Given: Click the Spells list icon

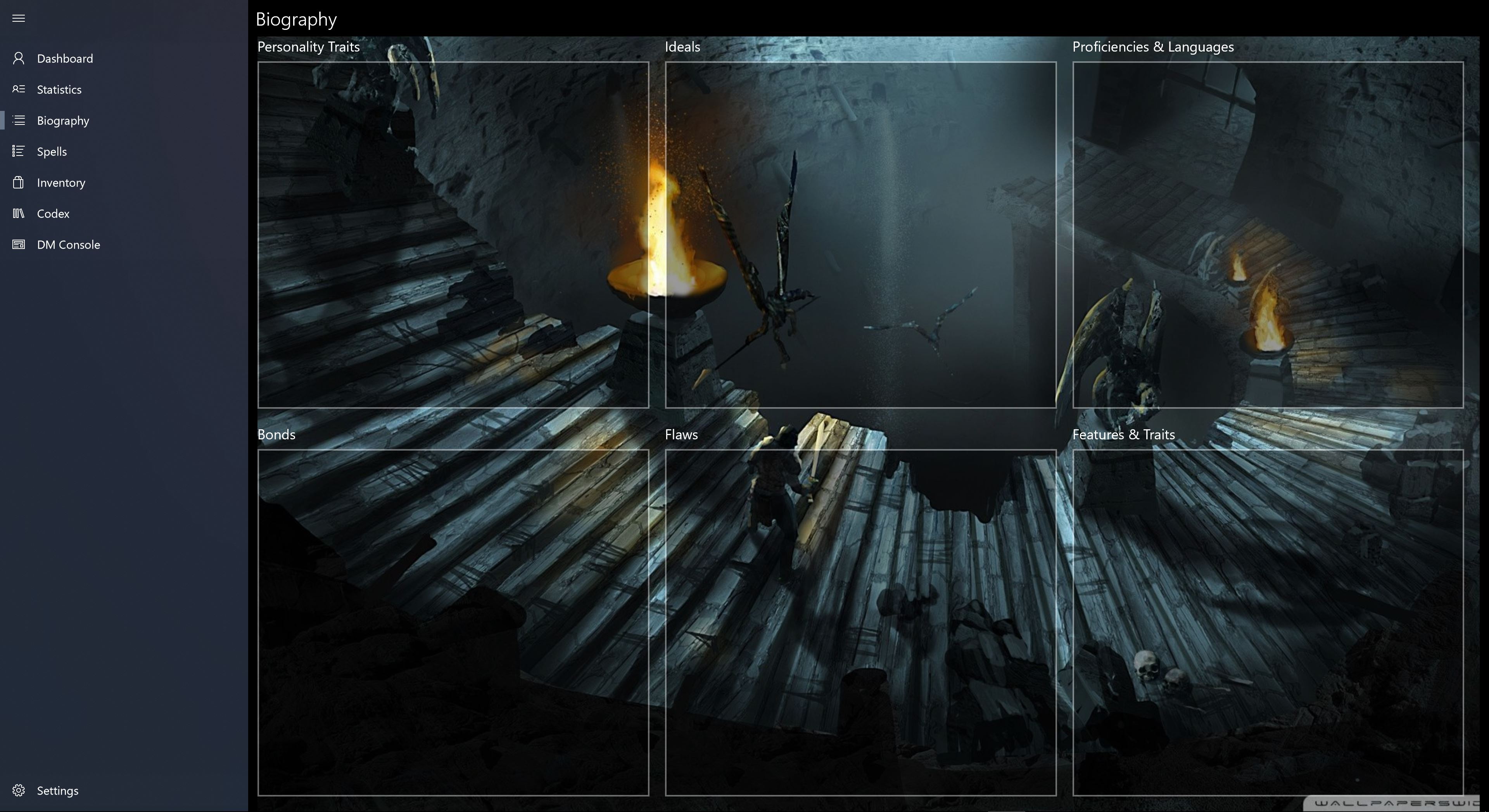Looking at the screenshot, I should click(19, 151).
